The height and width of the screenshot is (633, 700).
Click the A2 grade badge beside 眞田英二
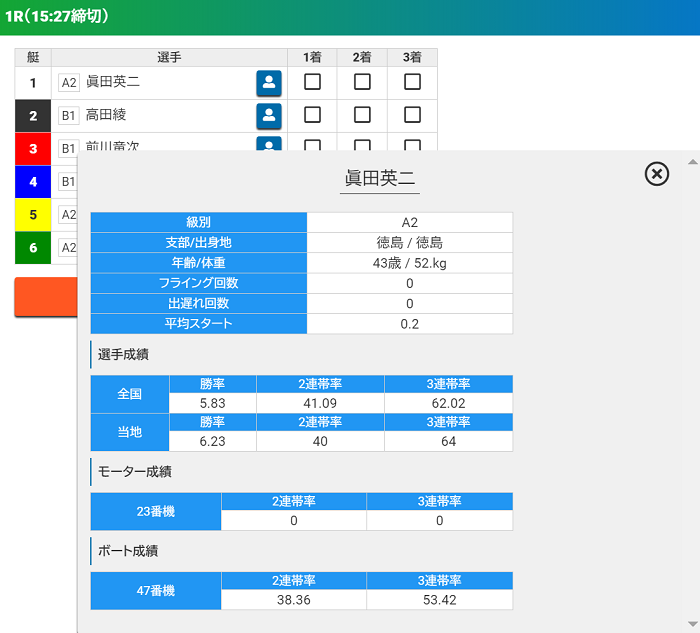69,83
